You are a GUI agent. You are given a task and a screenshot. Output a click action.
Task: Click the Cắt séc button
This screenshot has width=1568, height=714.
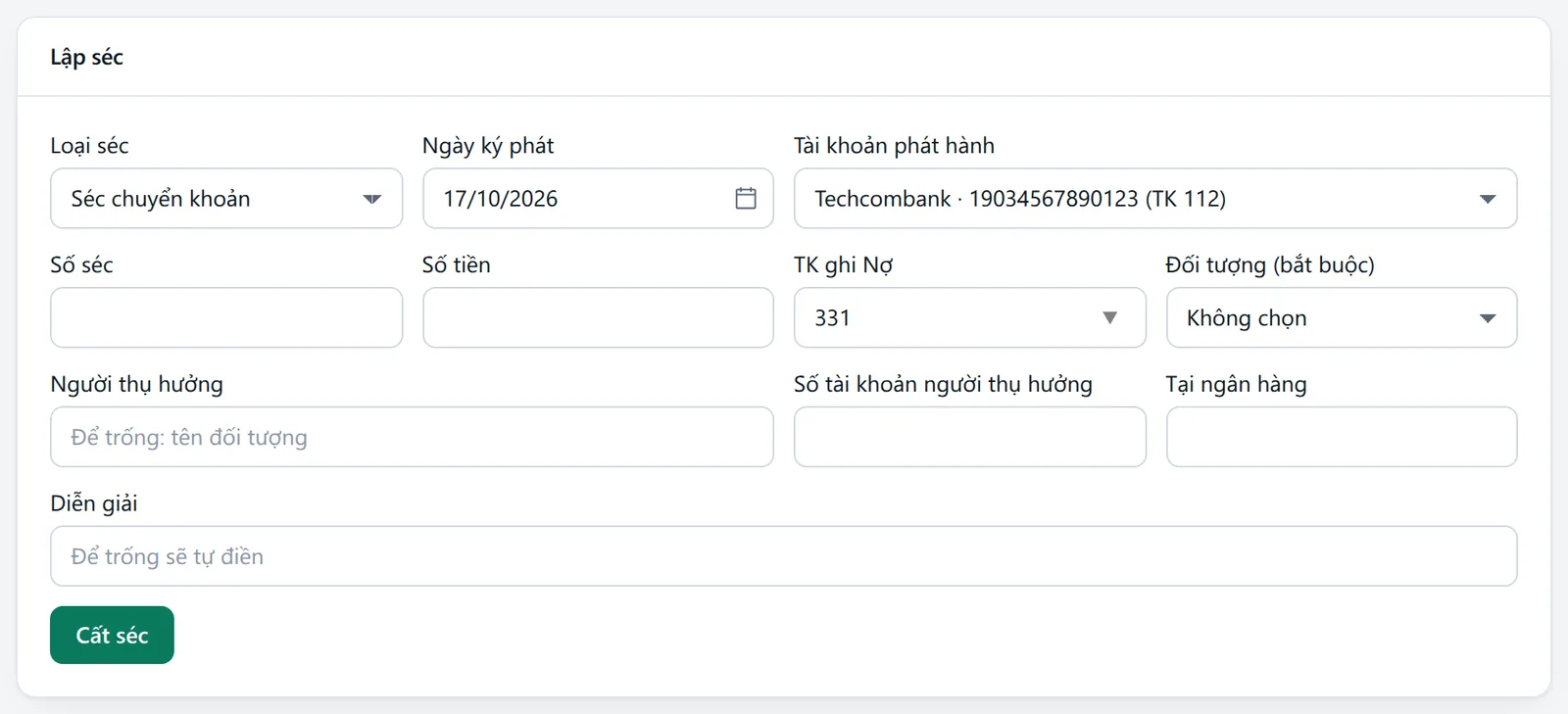tap(112, 635)
